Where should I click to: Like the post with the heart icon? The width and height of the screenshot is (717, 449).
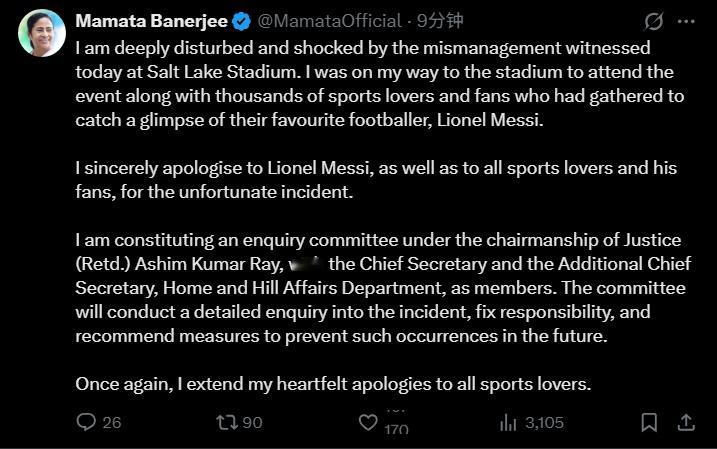[368, 422]
